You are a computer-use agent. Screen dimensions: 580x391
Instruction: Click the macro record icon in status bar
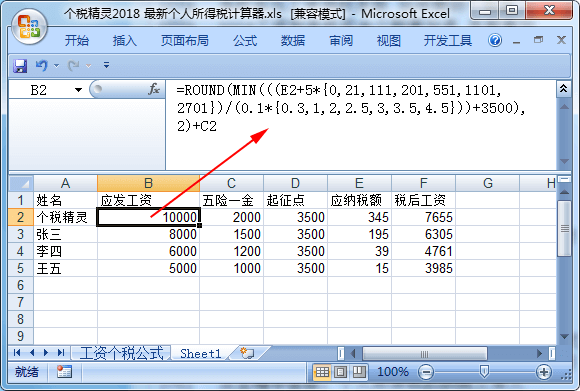(64, 372)
